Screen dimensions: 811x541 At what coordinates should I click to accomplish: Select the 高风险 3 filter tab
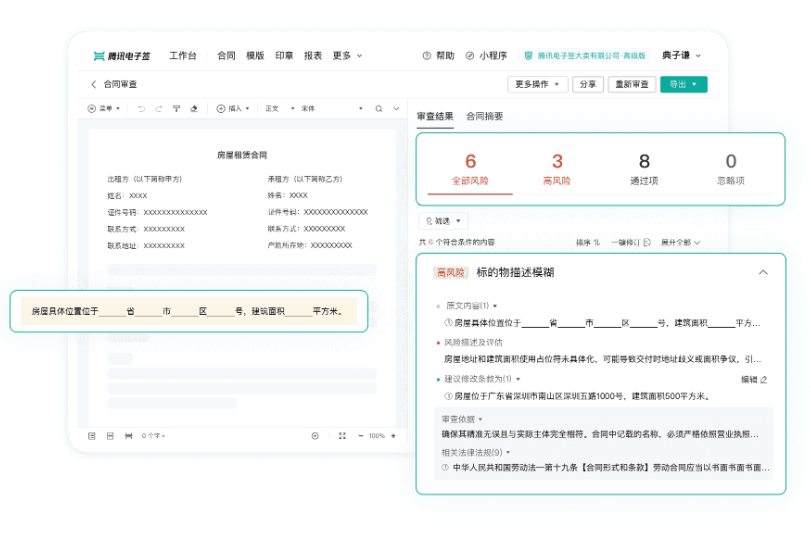[x=557, y=170]
